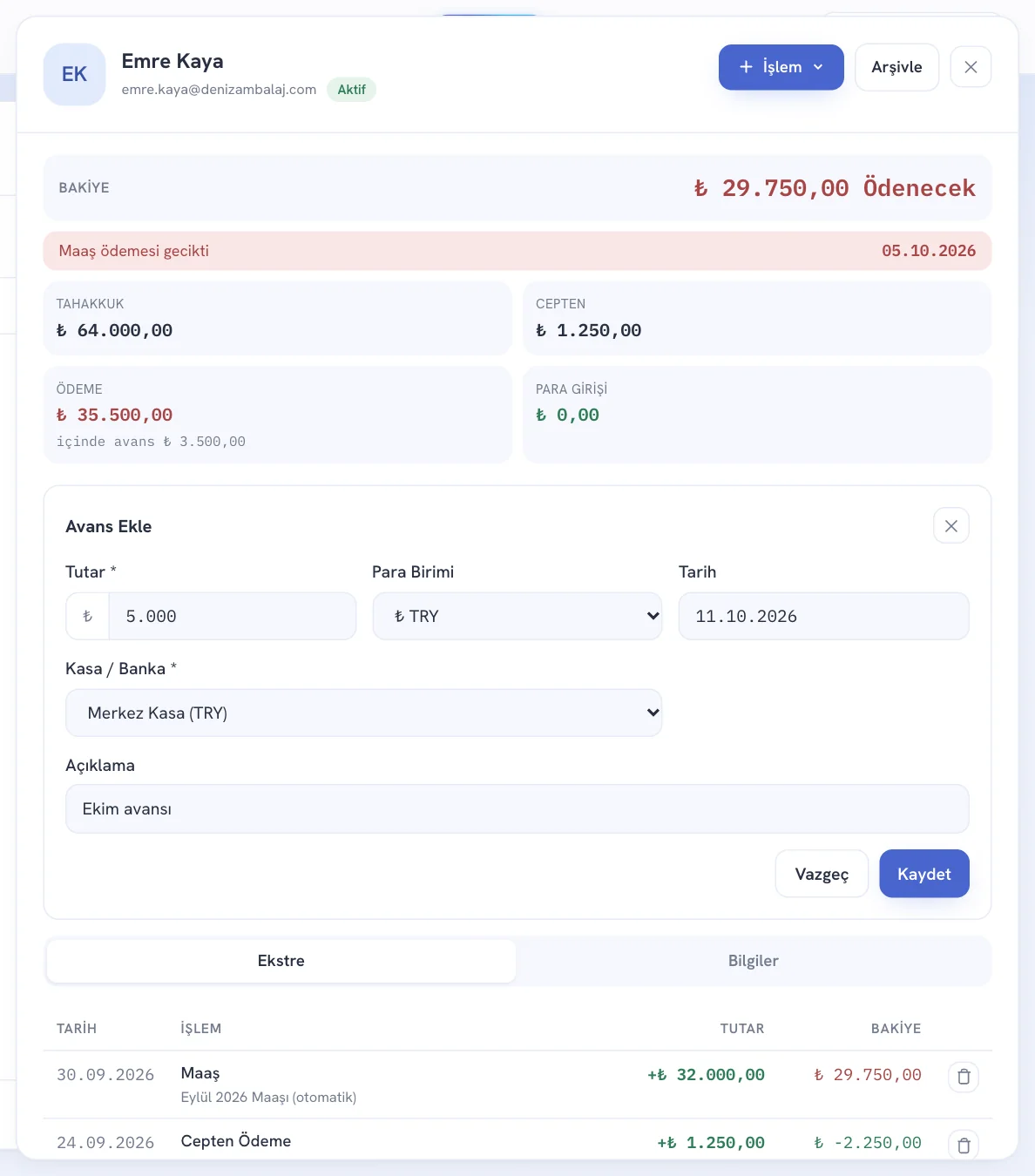Select the overdue date 05.10.2026
Viewport: 1035px width, 1176px height.
tap(929, 251)
